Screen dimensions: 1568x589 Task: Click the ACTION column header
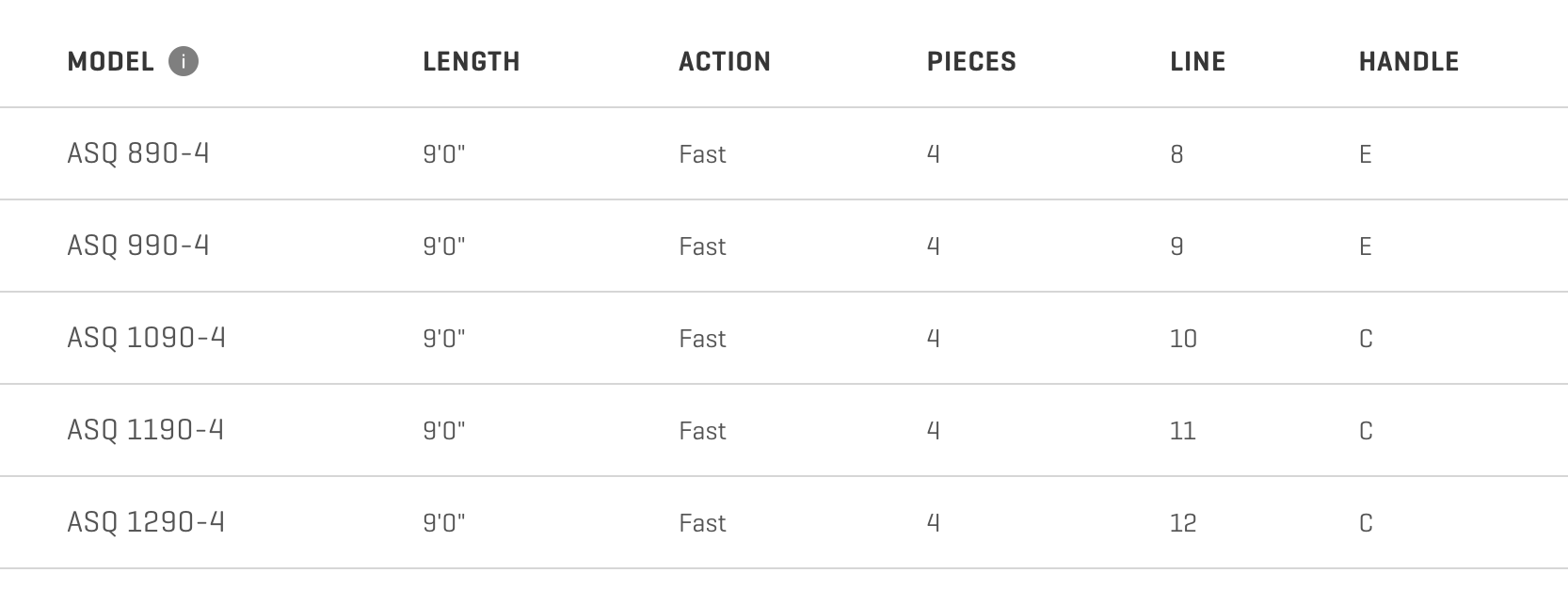(724, 62)
